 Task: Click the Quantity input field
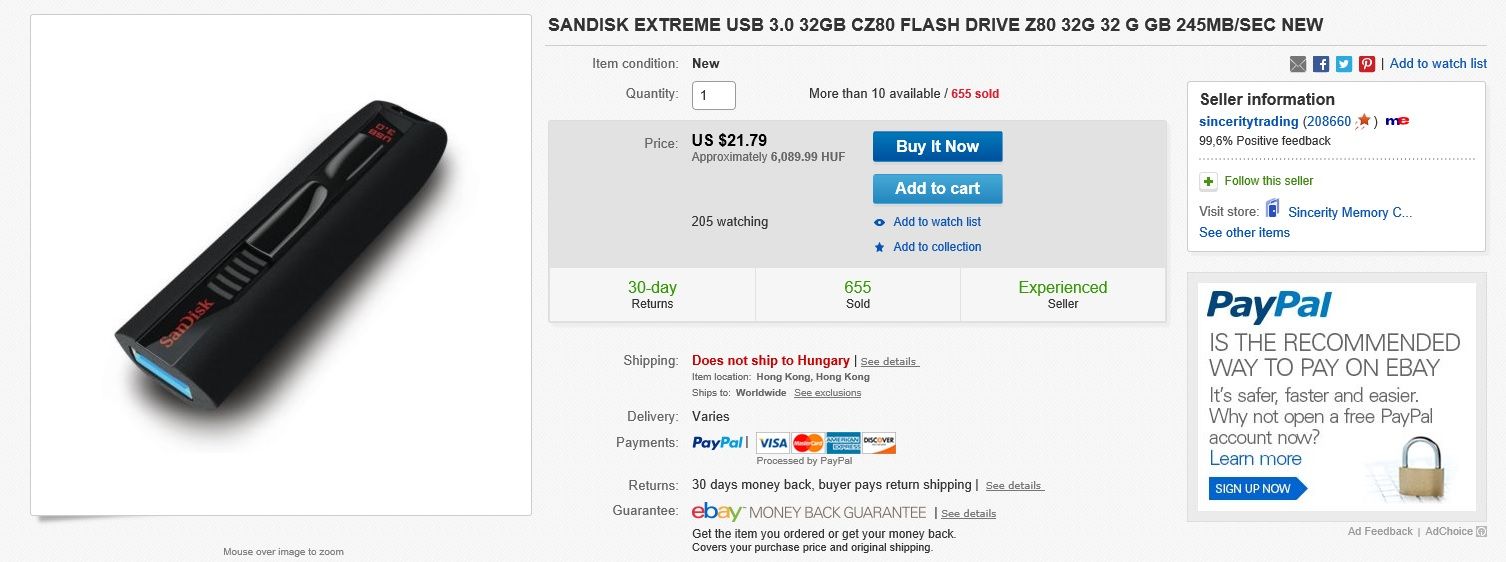coord(714,95)
